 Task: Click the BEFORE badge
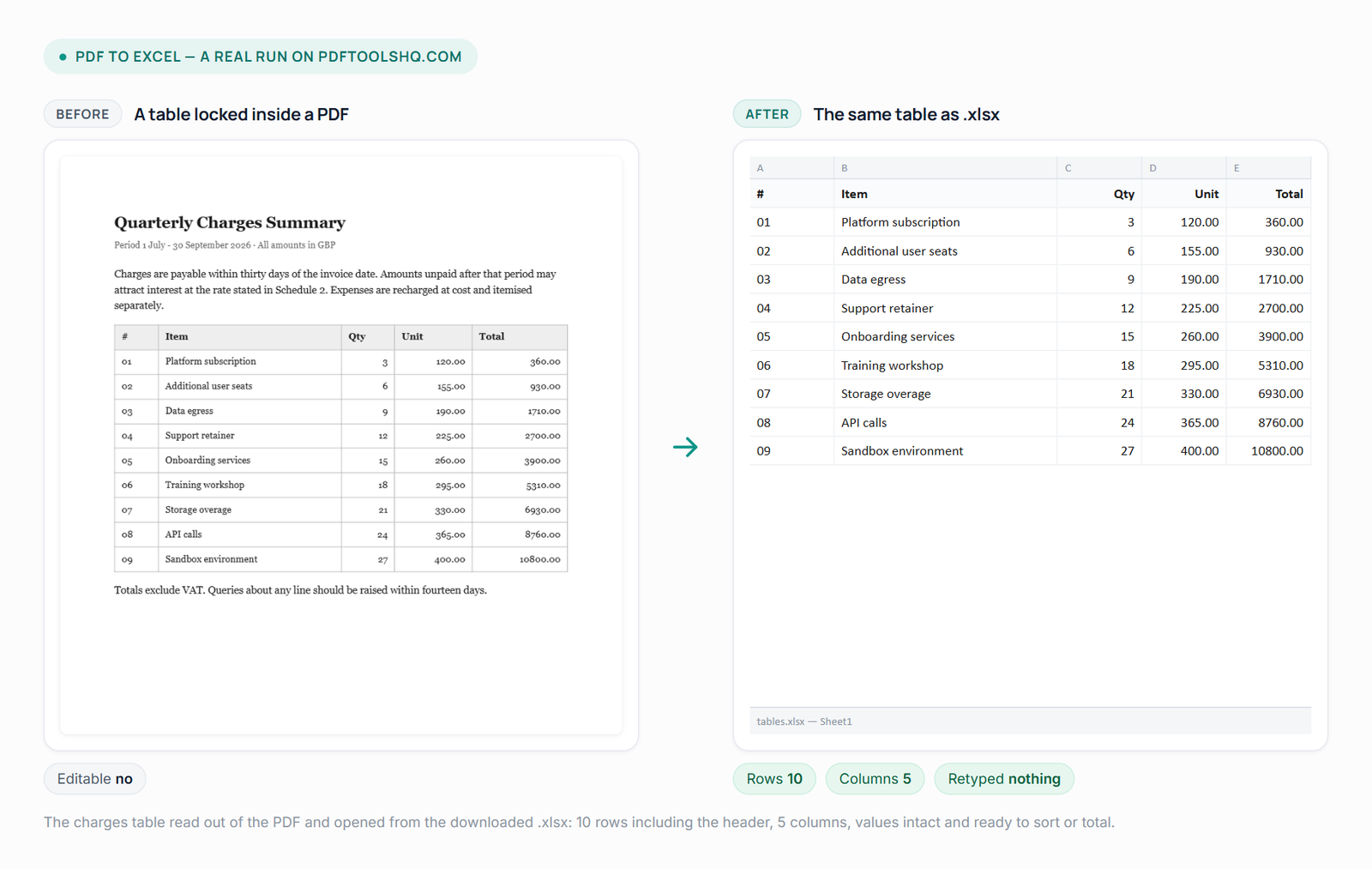(x=83, y=114)
